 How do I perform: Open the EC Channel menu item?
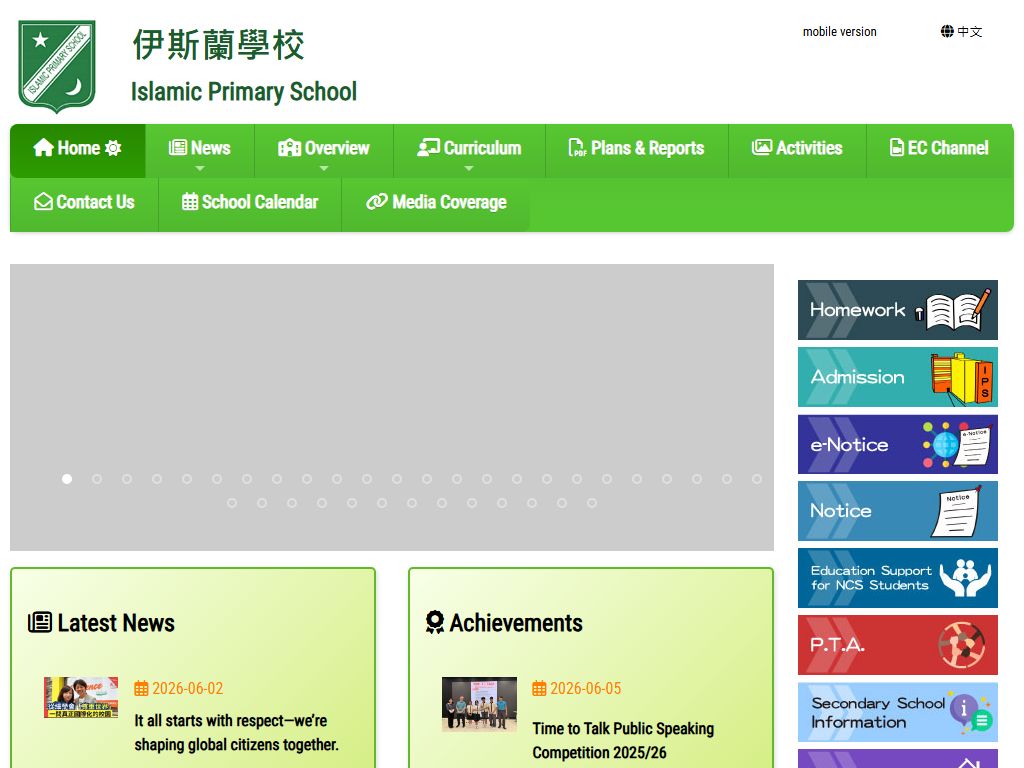point(940,151)
